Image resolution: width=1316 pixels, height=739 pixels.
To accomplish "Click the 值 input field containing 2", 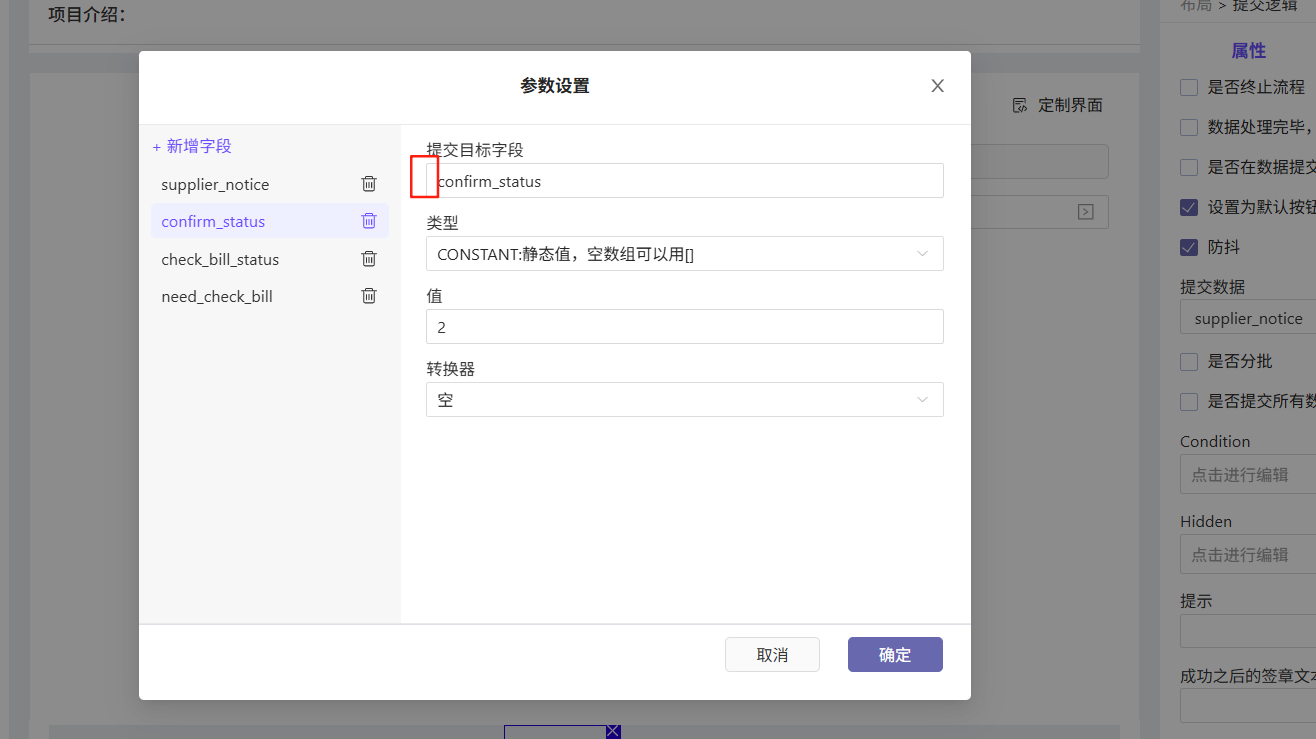I will click(x=685, y=327).
